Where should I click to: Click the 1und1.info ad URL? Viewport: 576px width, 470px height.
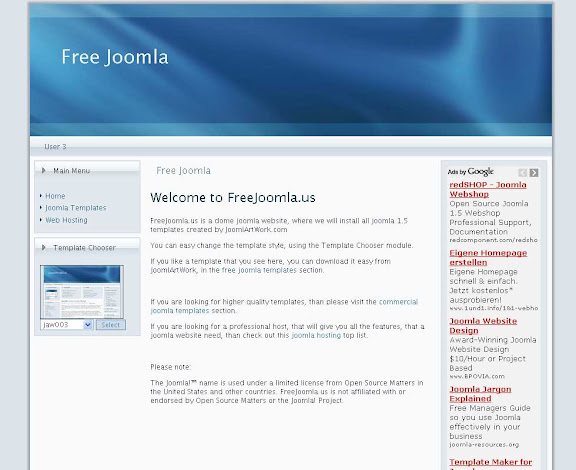pyautogui.click(x=494, y=308)
